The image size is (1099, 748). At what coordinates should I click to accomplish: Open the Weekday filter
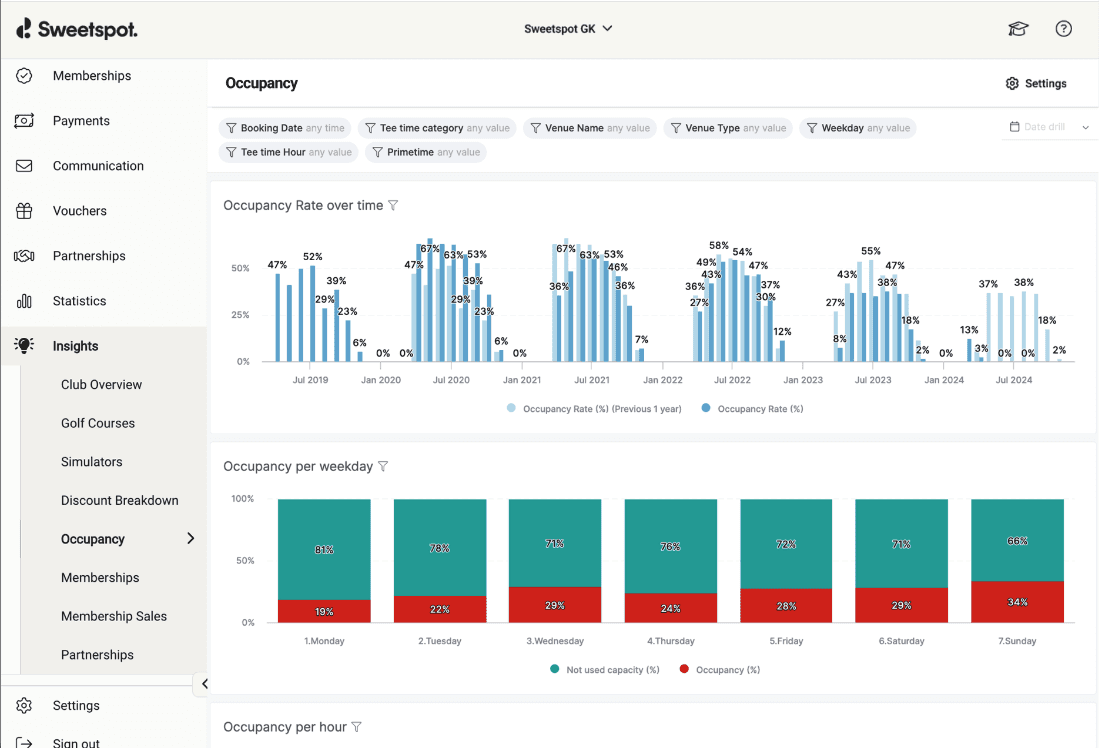click(858, 128)
